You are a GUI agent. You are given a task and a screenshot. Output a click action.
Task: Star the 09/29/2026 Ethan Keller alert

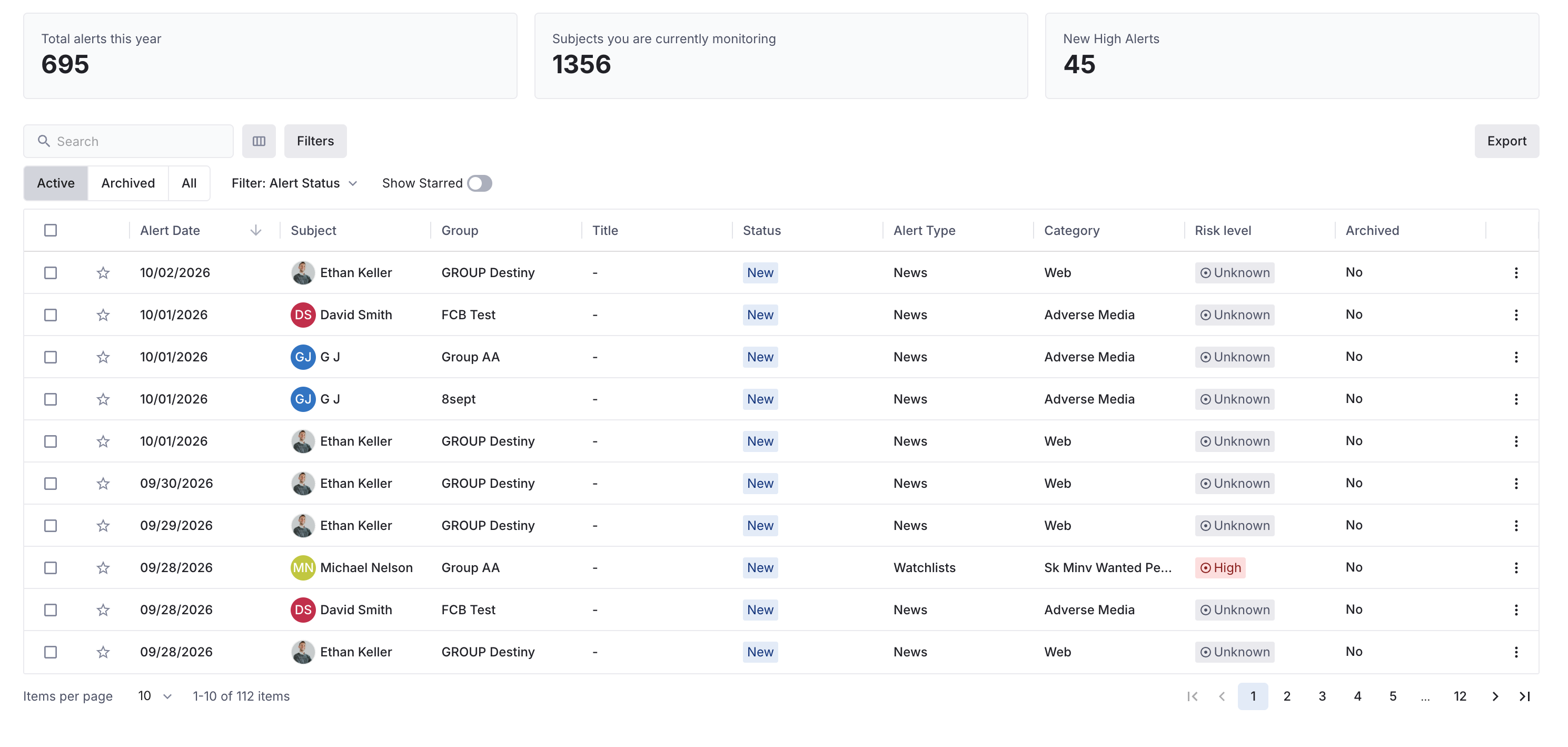[x=103, y=525]
